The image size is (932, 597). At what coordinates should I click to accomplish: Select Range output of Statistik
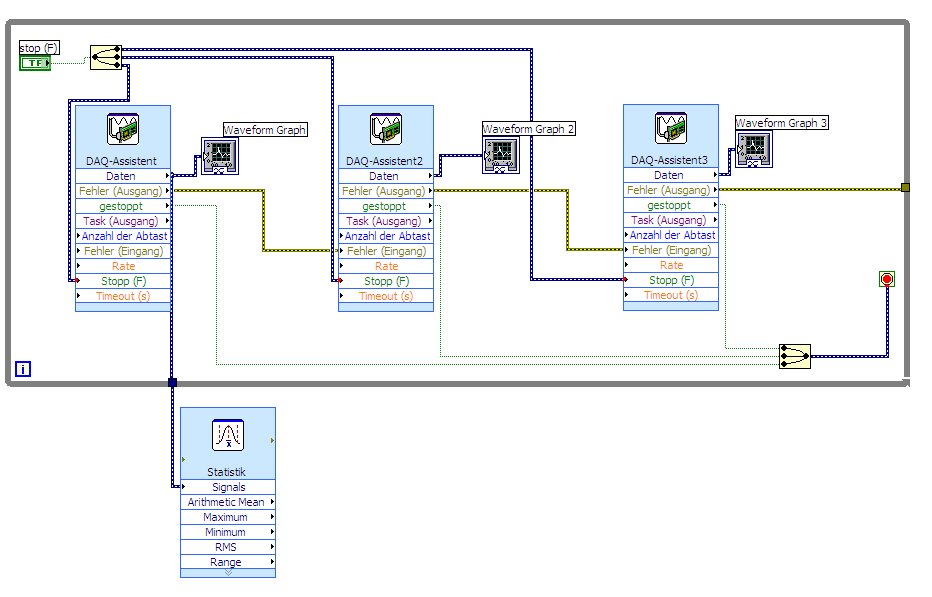(x=228, y=561)
